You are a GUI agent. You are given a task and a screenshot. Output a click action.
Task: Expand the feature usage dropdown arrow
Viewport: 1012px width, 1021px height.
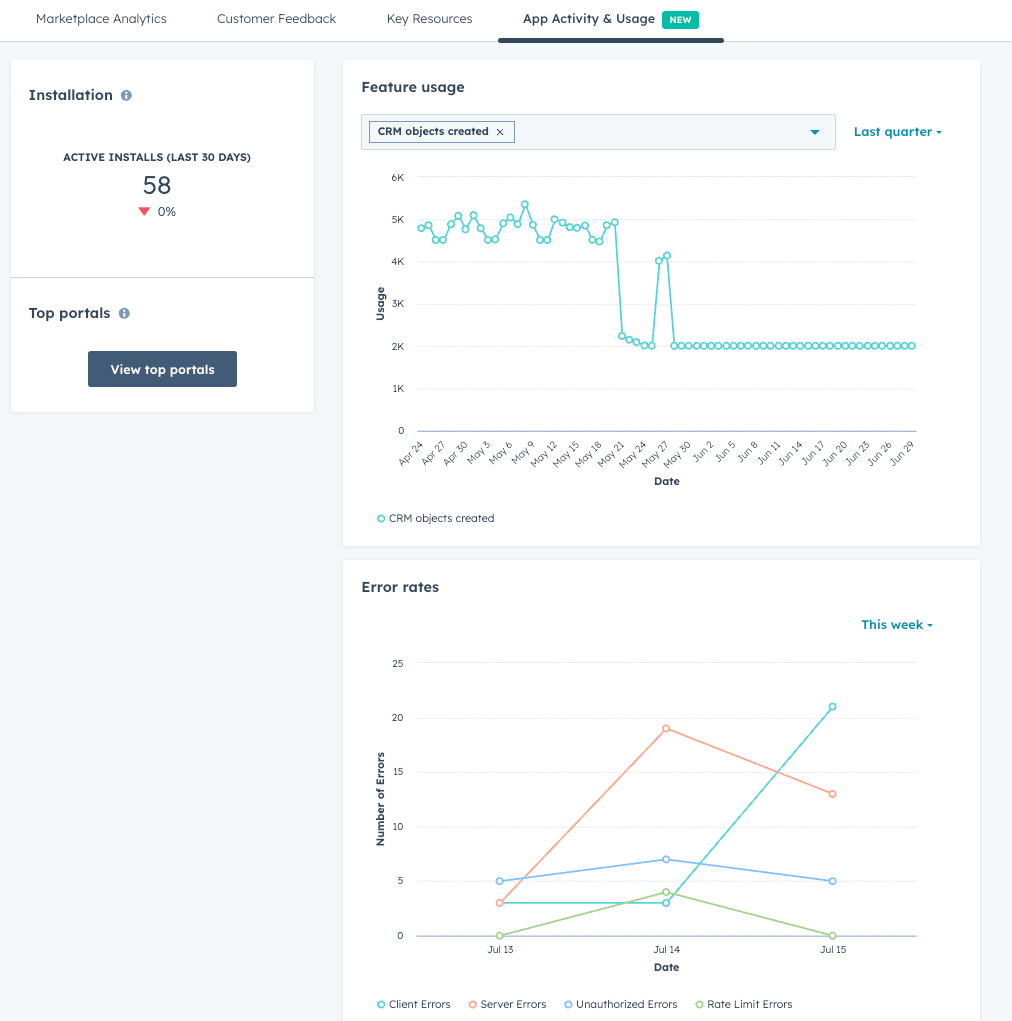click(814, 132)
